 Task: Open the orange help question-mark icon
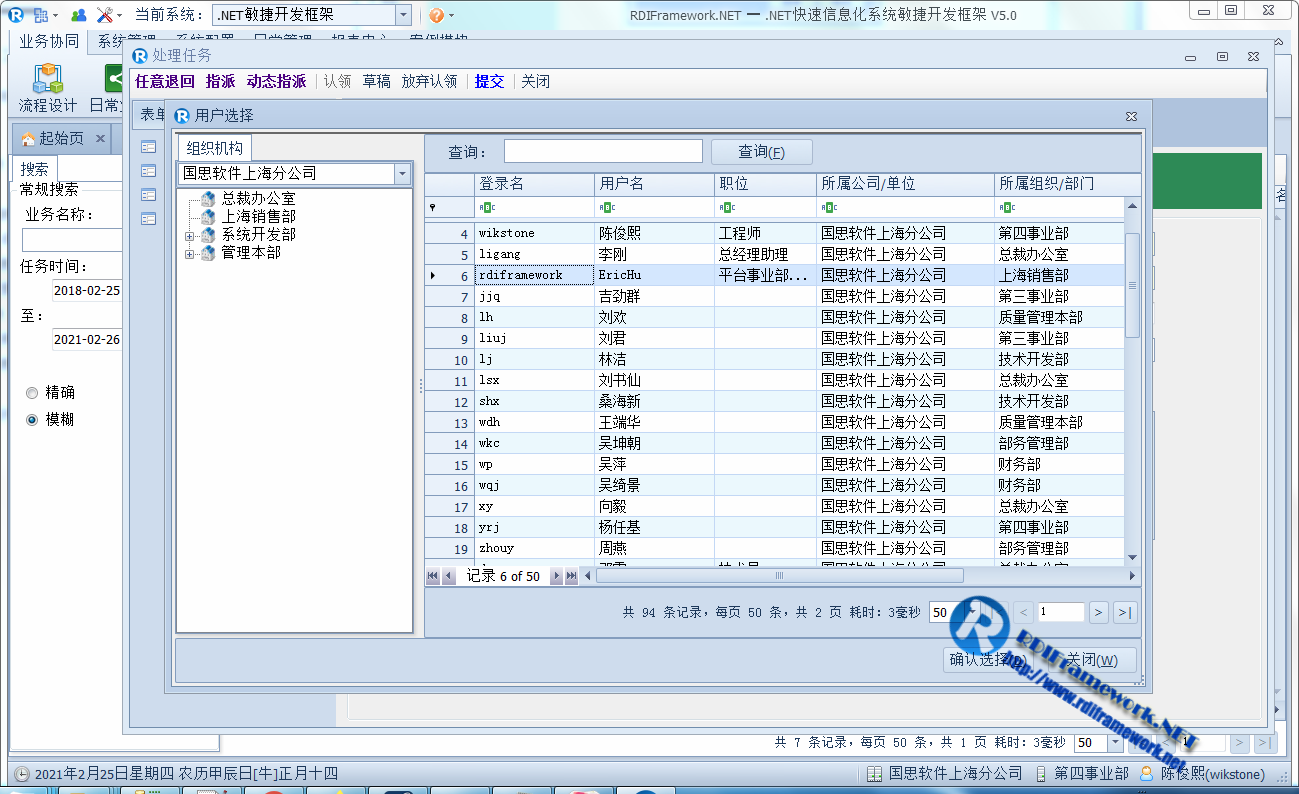(x=436, y=15)
